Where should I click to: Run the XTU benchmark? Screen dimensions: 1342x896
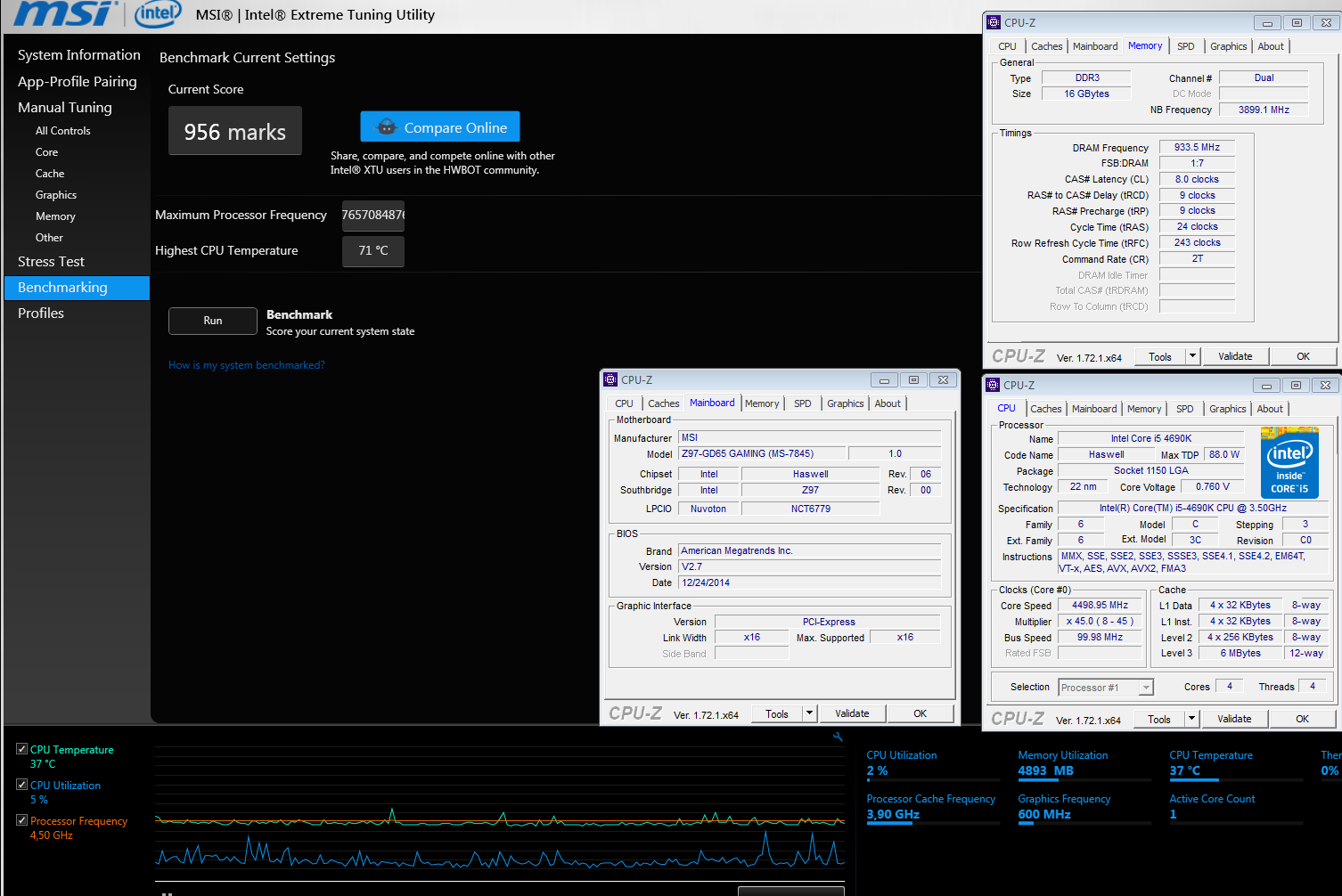tap(213, 321)
